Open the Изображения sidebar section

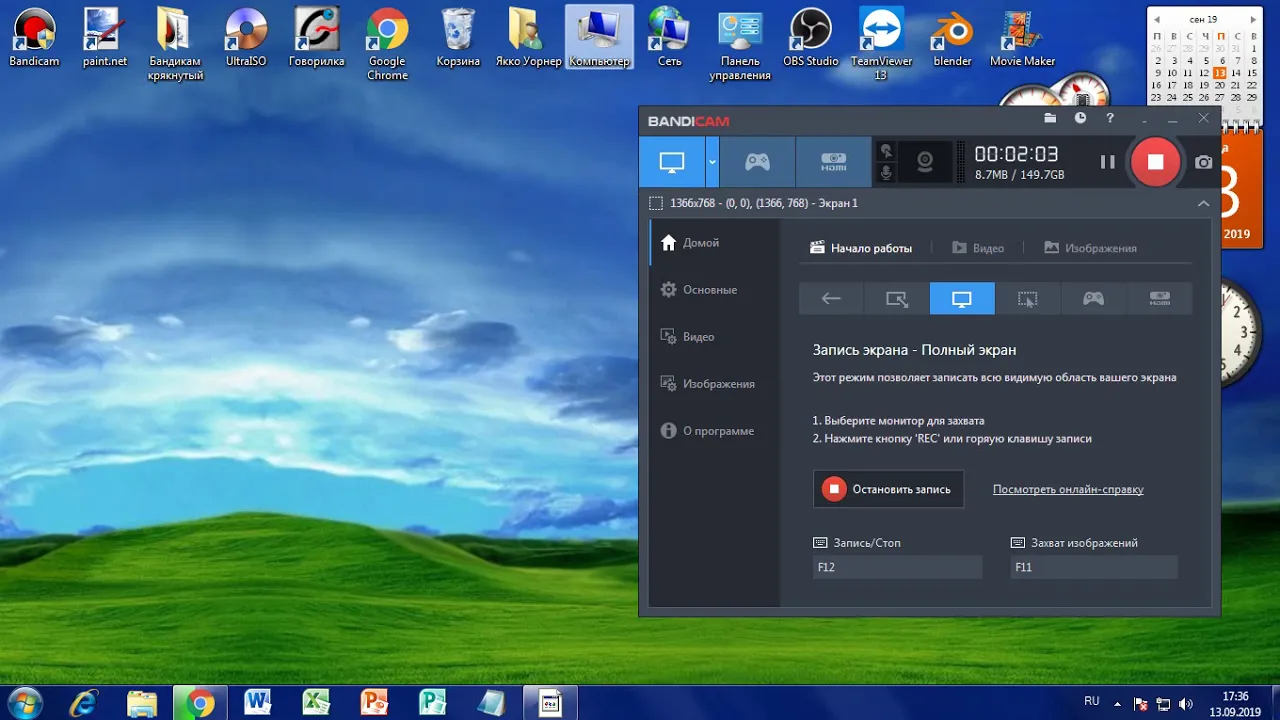[714, 384]
